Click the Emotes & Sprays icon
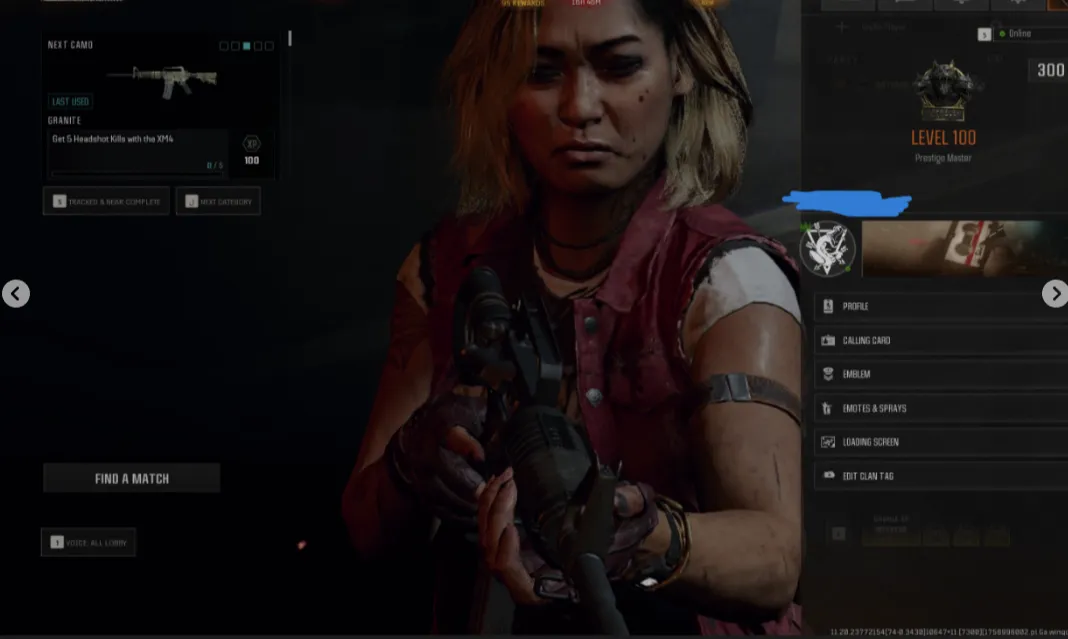 pyautogui.click(x=828, y=408)
